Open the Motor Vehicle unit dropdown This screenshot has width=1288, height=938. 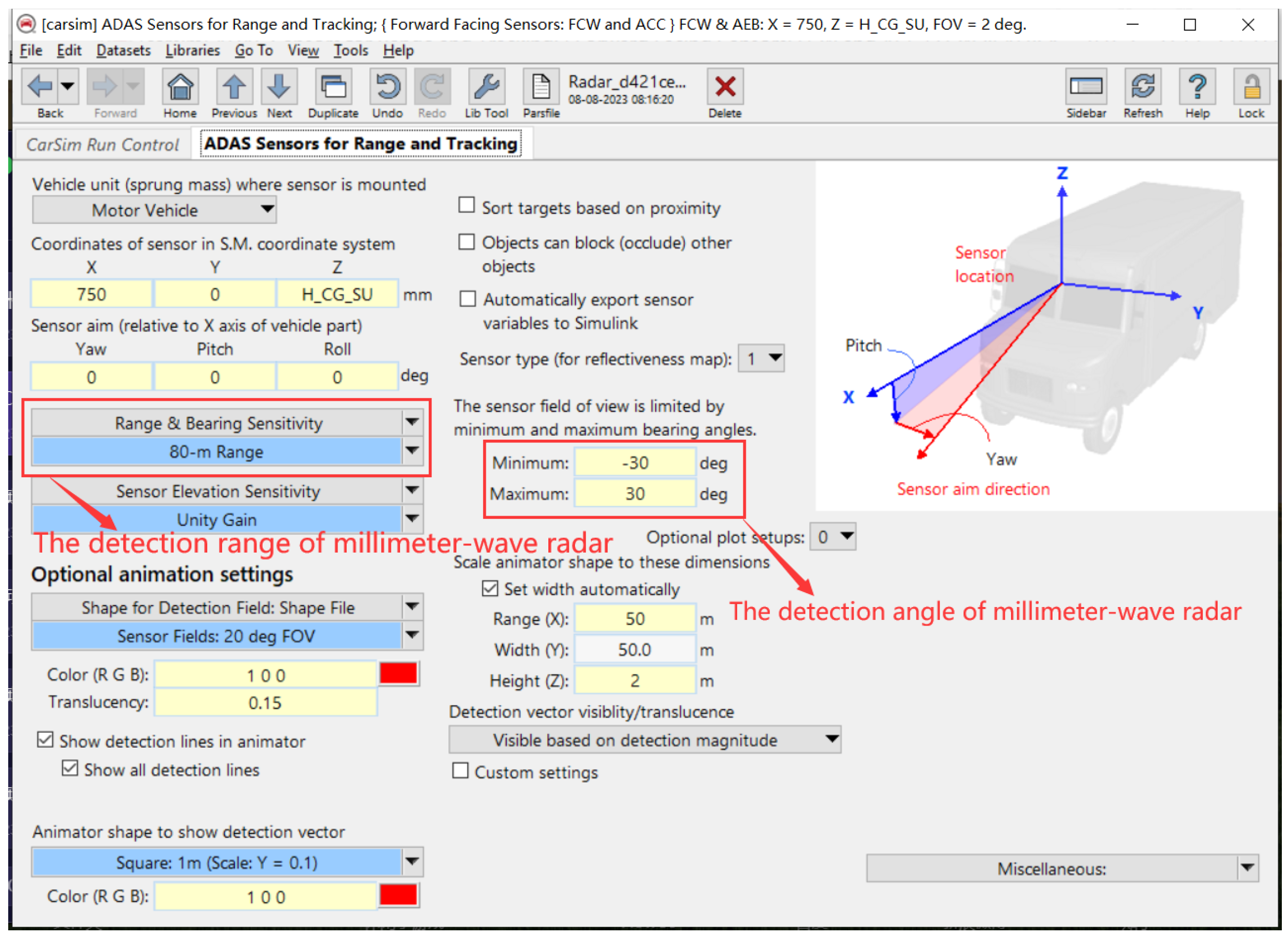tap(154, 210)
